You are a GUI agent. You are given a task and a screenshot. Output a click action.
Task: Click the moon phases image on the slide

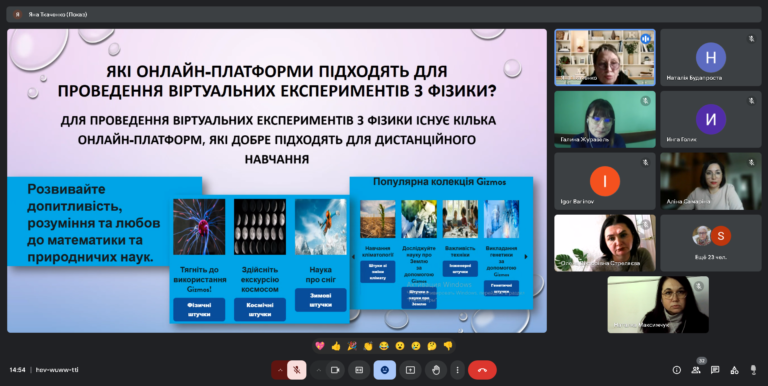tap(260, 226)
